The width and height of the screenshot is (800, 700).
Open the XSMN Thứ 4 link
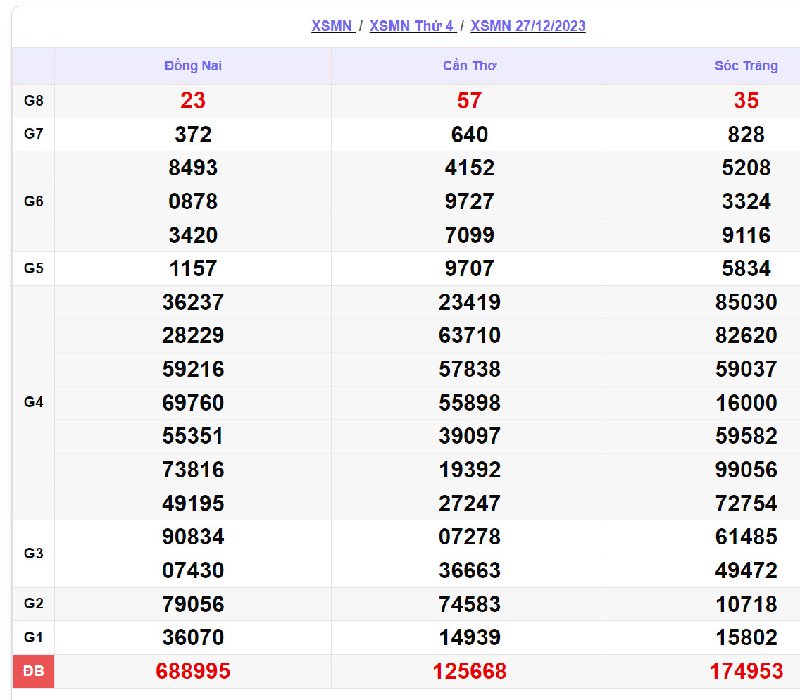411,26
